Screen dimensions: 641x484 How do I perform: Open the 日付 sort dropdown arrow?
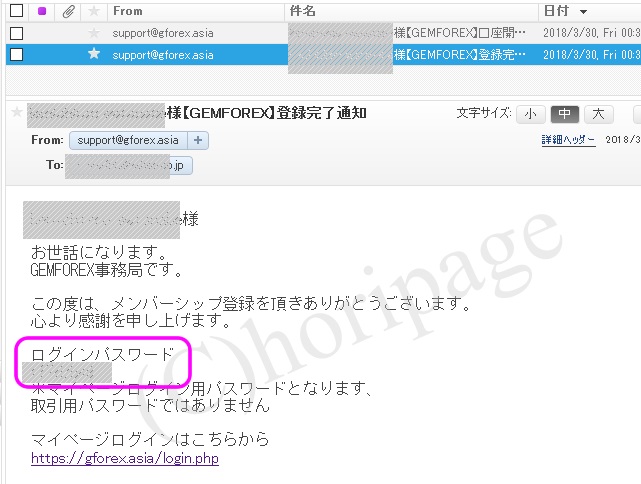[x=583, y=12]
